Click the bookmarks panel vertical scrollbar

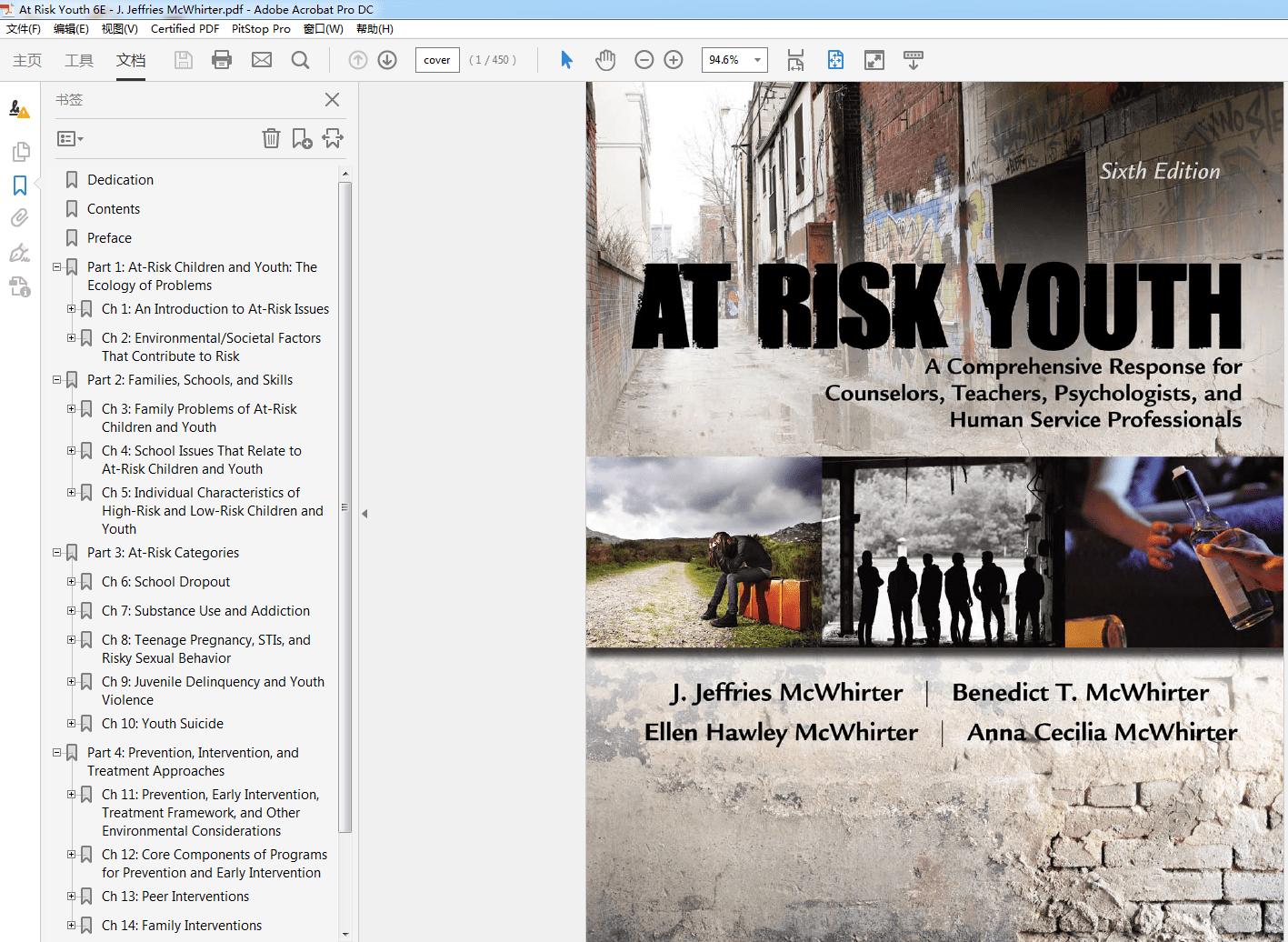(x=344, y=507)
